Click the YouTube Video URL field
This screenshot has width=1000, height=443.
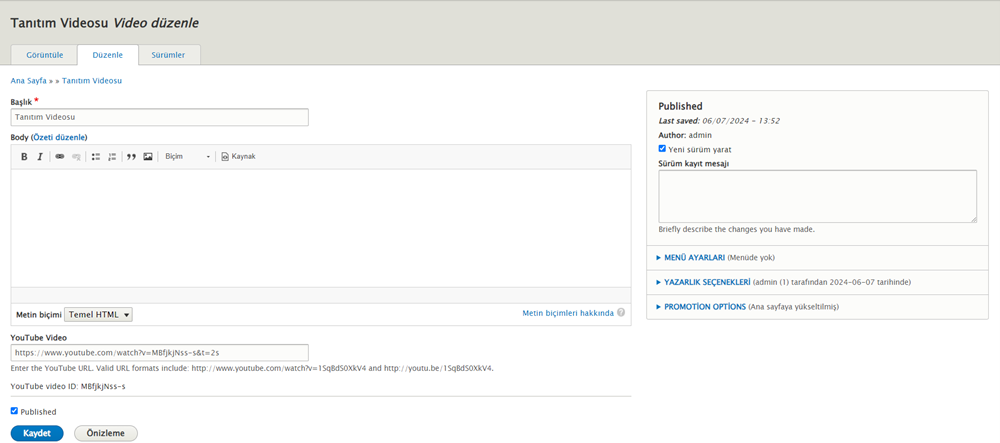159,352
